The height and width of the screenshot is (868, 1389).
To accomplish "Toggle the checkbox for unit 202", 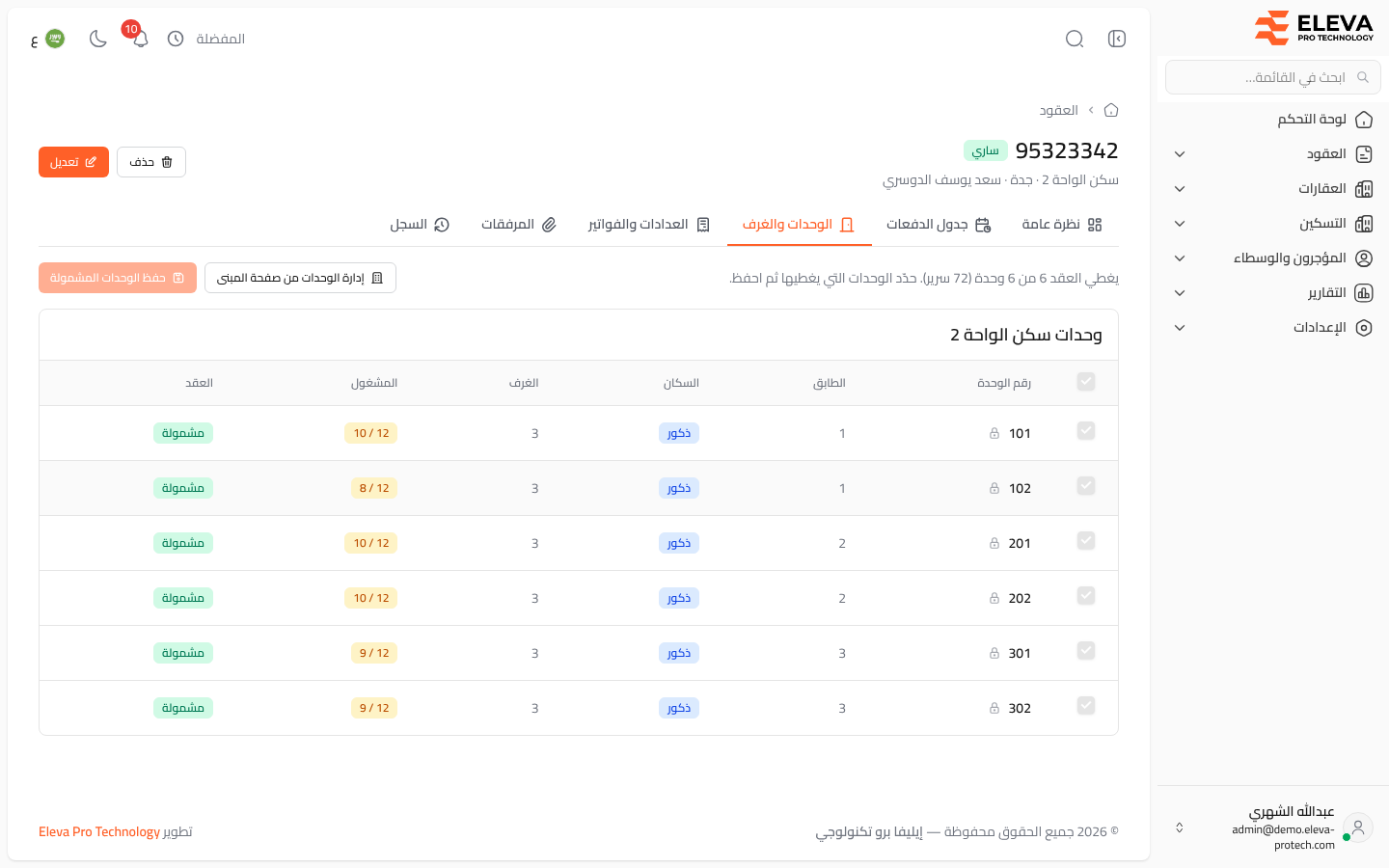I will pos(1086,595).
